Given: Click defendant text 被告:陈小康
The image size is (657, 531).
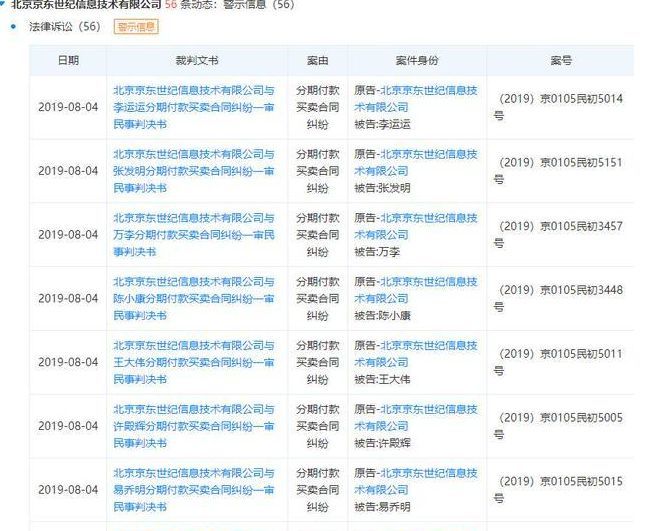Looking at the screenshot, I should tap(382, 316).
